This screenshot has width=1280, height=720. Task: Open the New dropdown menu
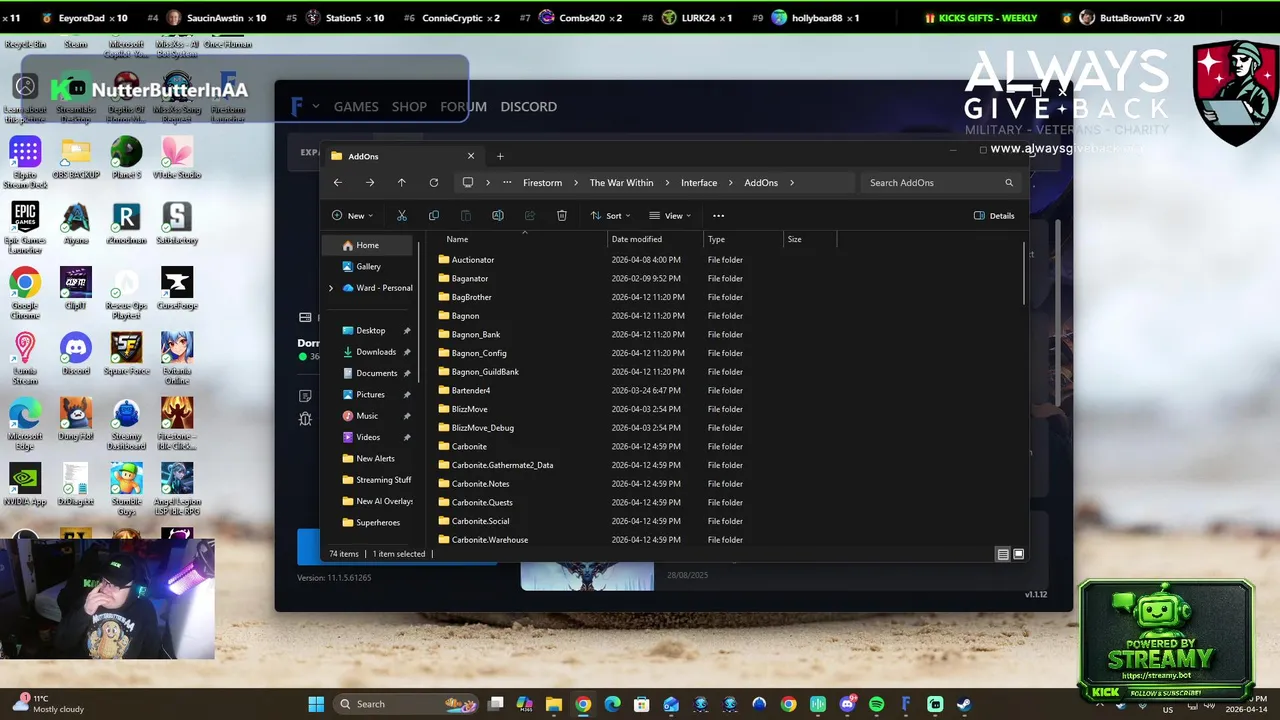pos(352,216)
